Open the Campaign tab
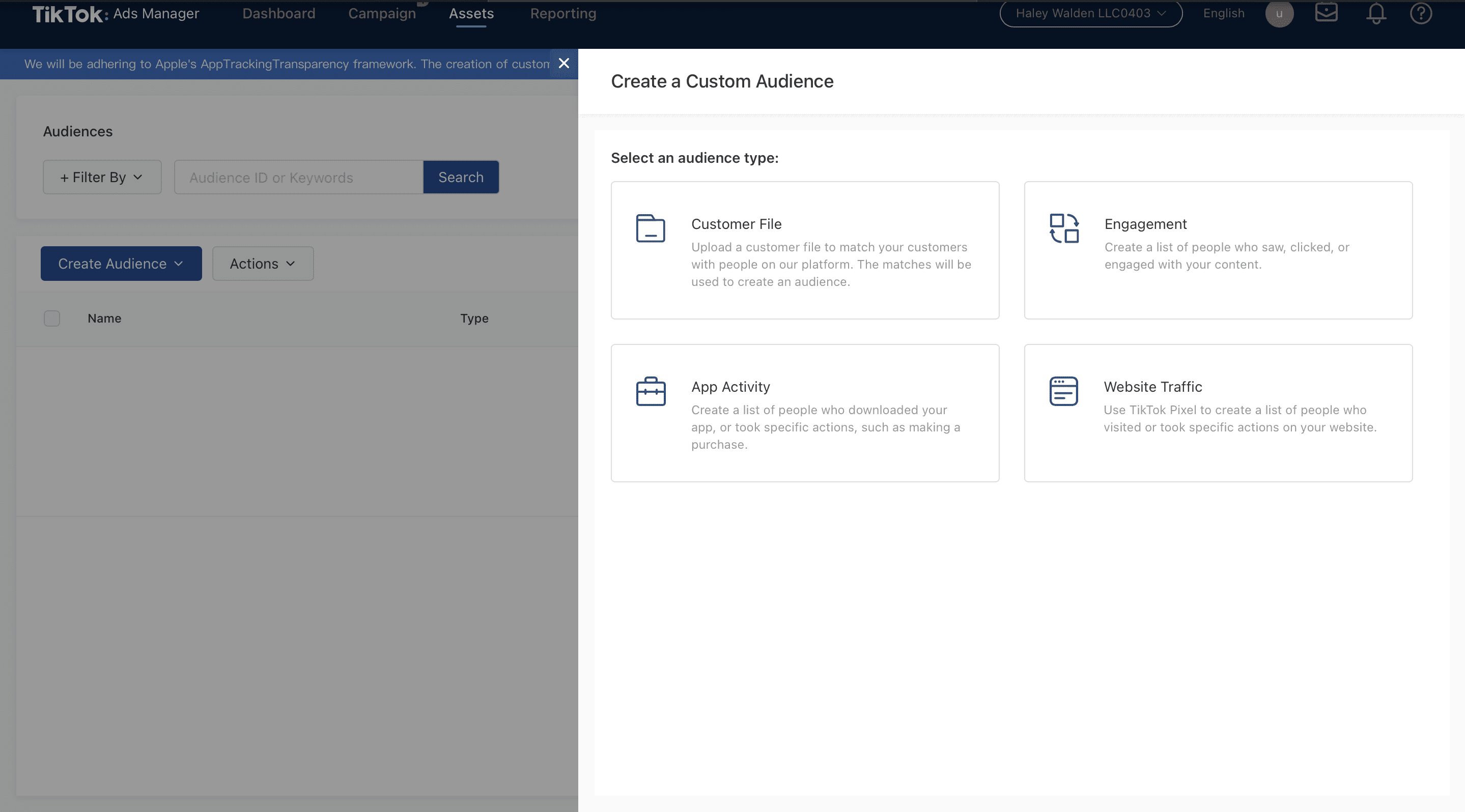 pyautogui.click(x=382, y=13)
